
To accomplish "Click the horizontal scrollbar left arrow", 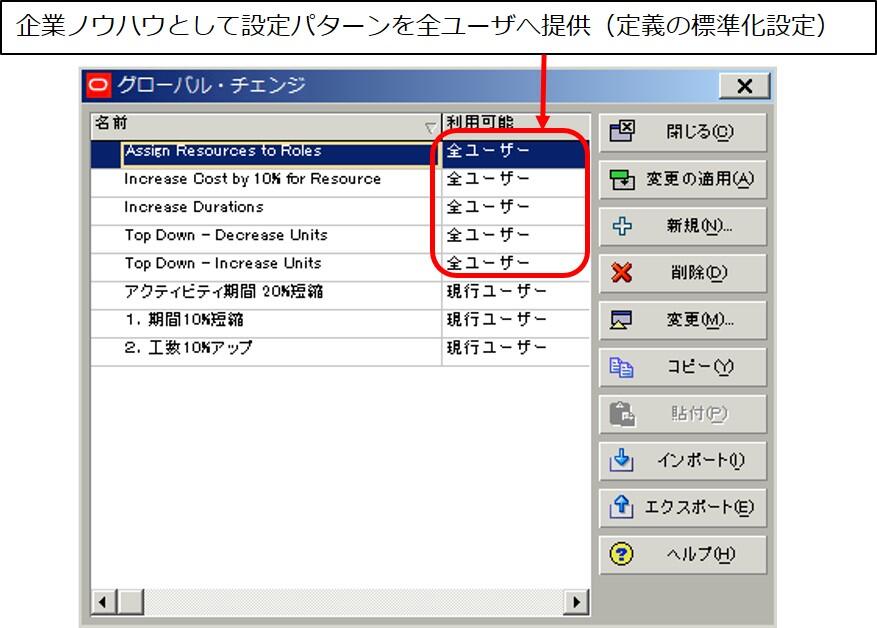I will (103, 602).
